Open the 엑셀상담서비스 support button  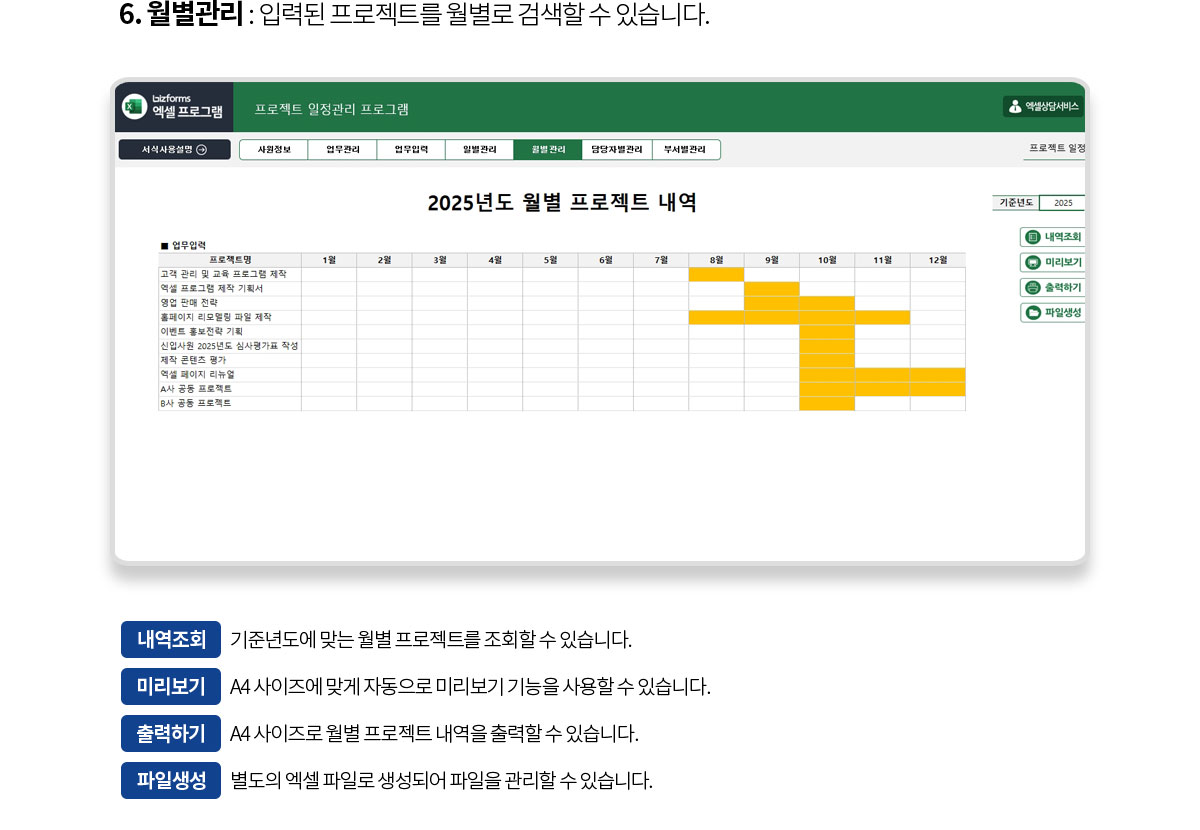1044,106
